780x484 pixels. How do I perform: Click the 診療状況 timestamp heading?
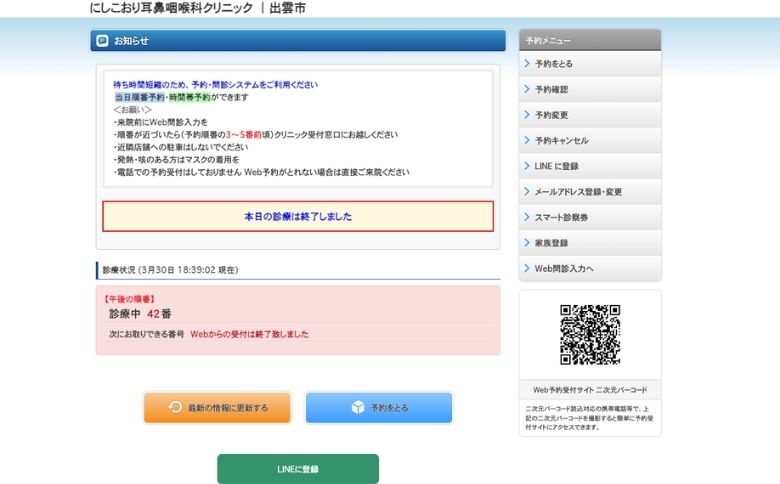[x=170, y=270]
